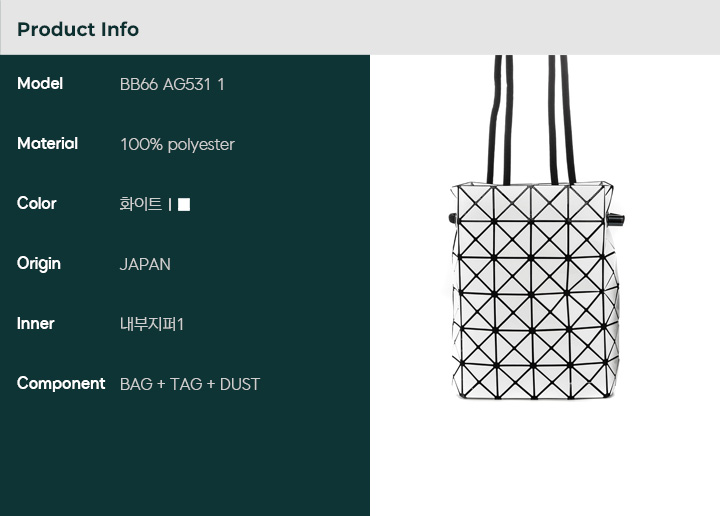Select the 100% polyester text
Viewport: 720px width, 516px height.
click(x=177, y=145)
